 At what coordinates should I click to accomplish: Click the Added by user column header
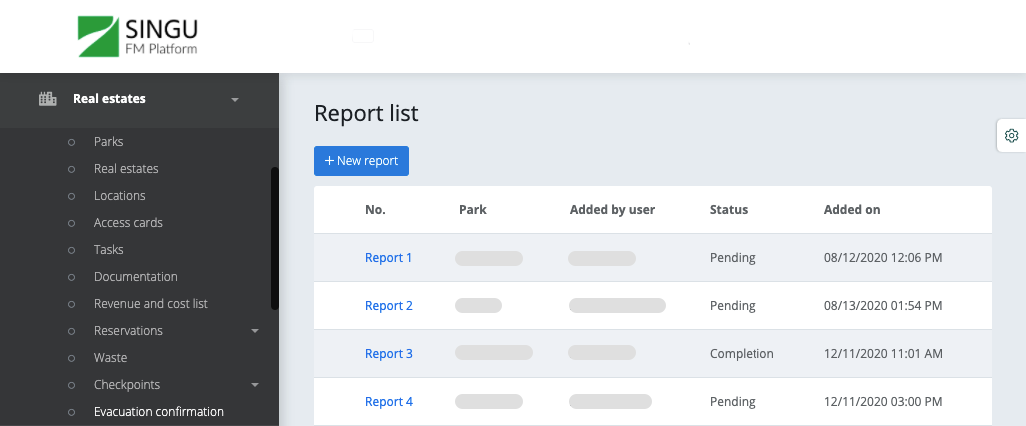(x=612, y=210)
